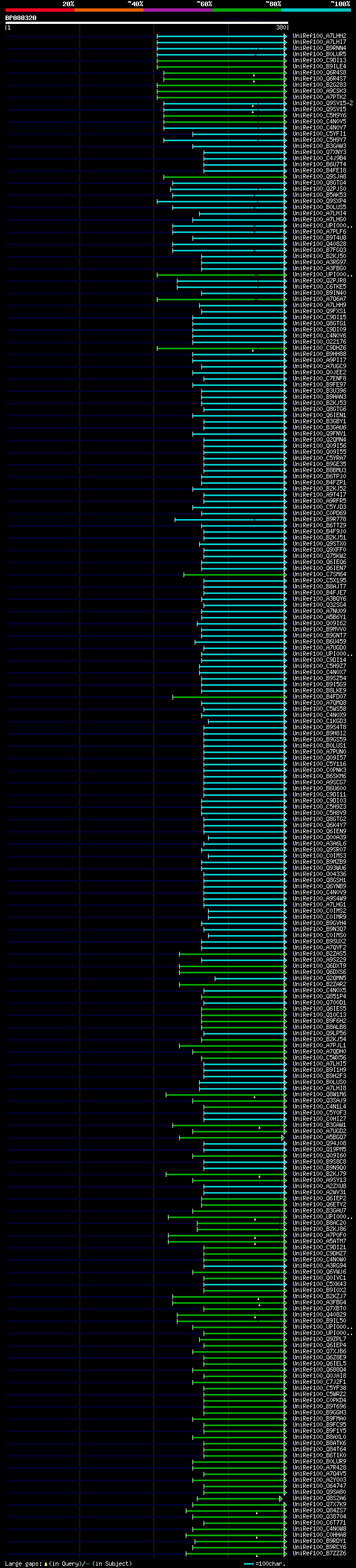The height and width of the screenshot is (1568, 356).
Task: Click UniRef100_B0LUS1 in hit list
Action: tap(319, 745)
